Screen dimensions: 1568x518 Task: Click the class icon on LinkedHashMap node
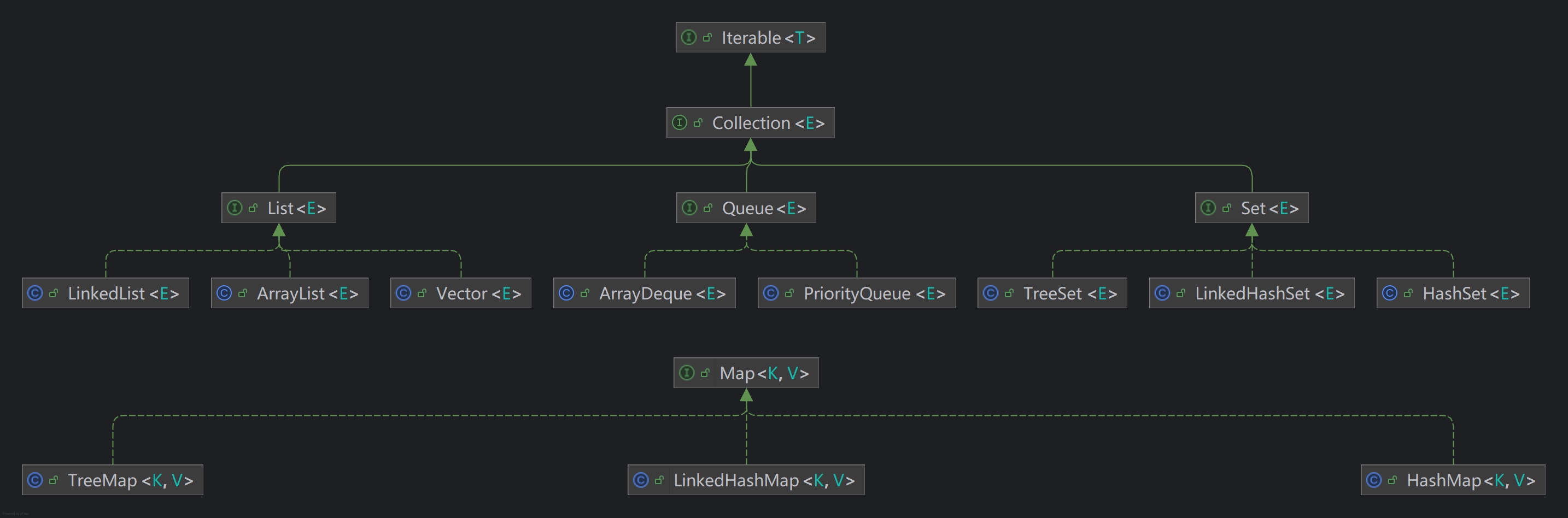click(640, 480)
